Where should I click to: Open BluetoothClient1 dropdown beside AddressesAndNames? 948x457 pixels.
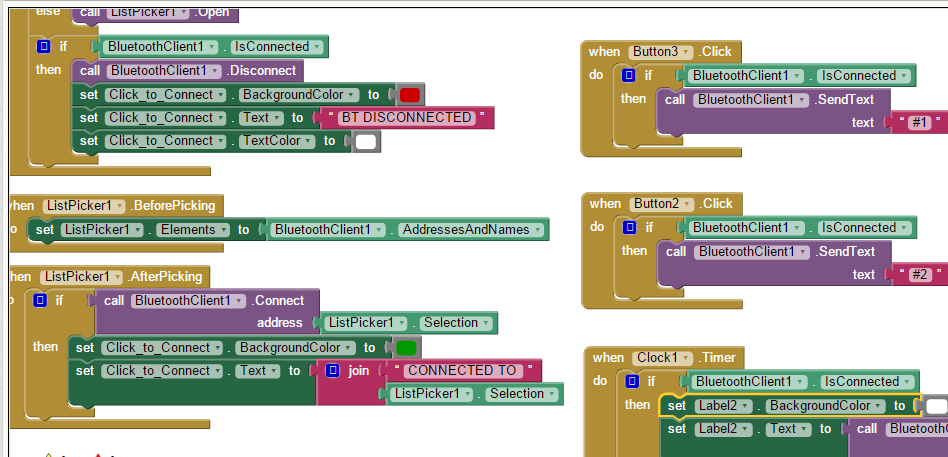tap(328, 230)
